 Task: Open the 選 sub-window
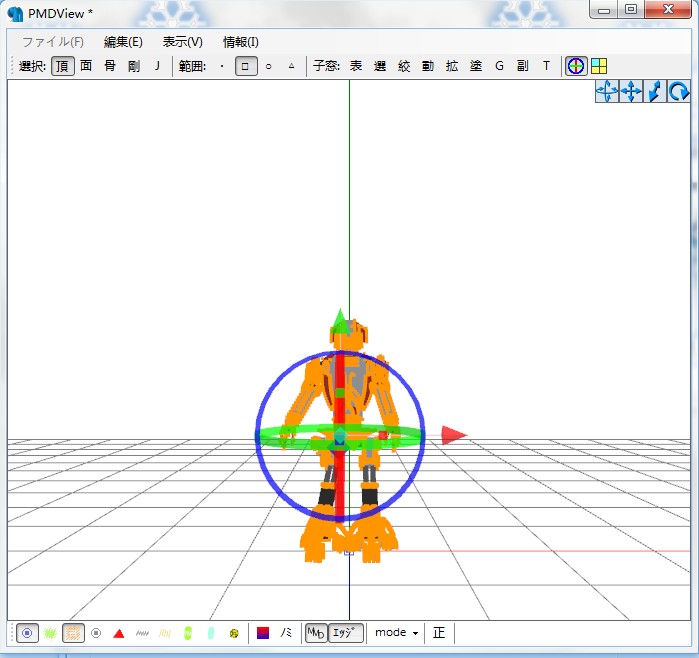pyautogui.click(x=380, y=66)
